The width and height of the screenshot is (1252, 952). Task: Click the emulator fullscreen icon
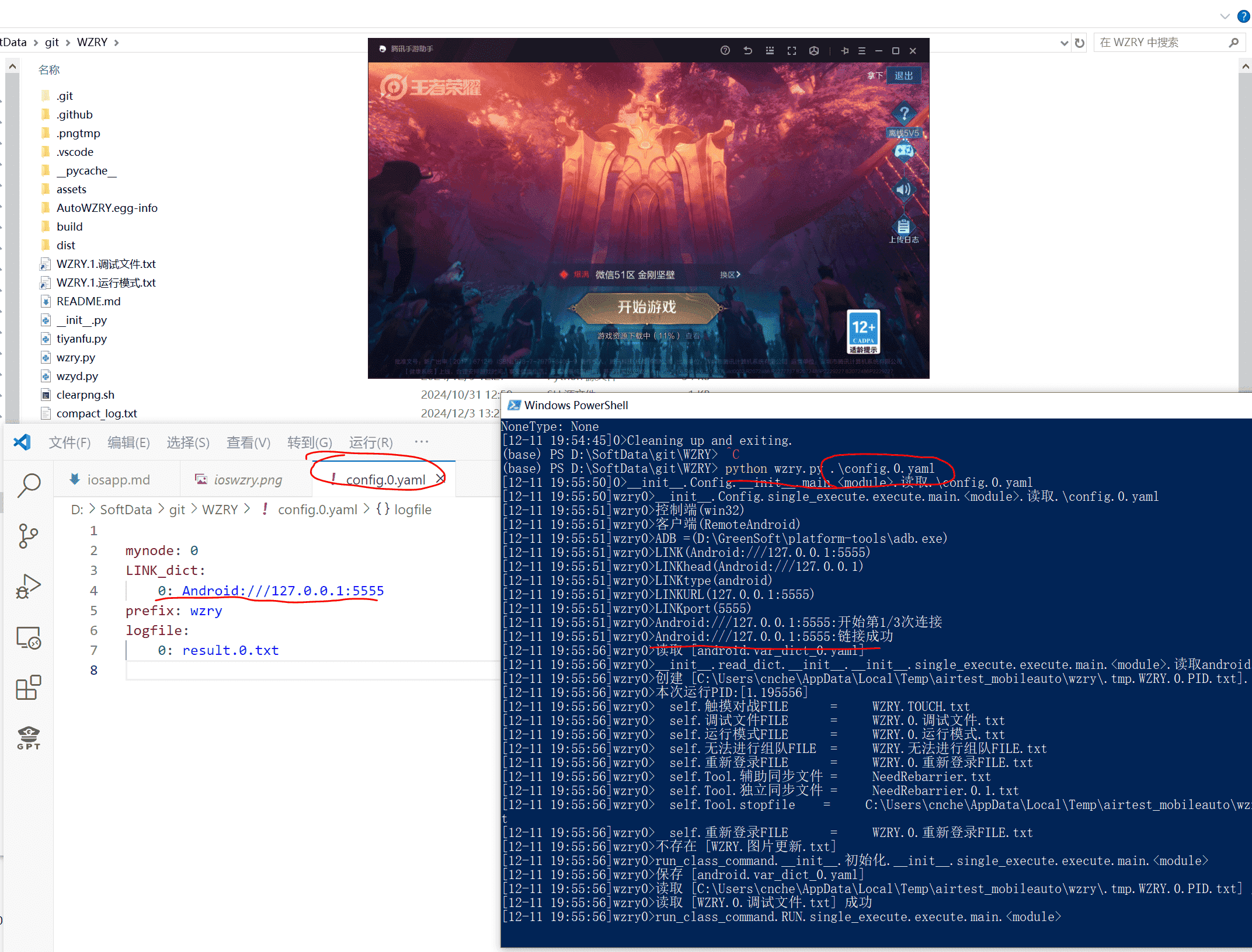coord(791,51)
